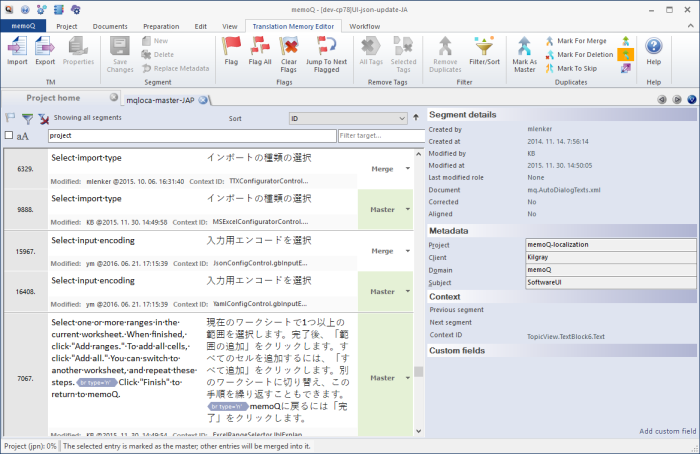
Task: Click the funnel filter icon above the list
Action: coord(27,118)
